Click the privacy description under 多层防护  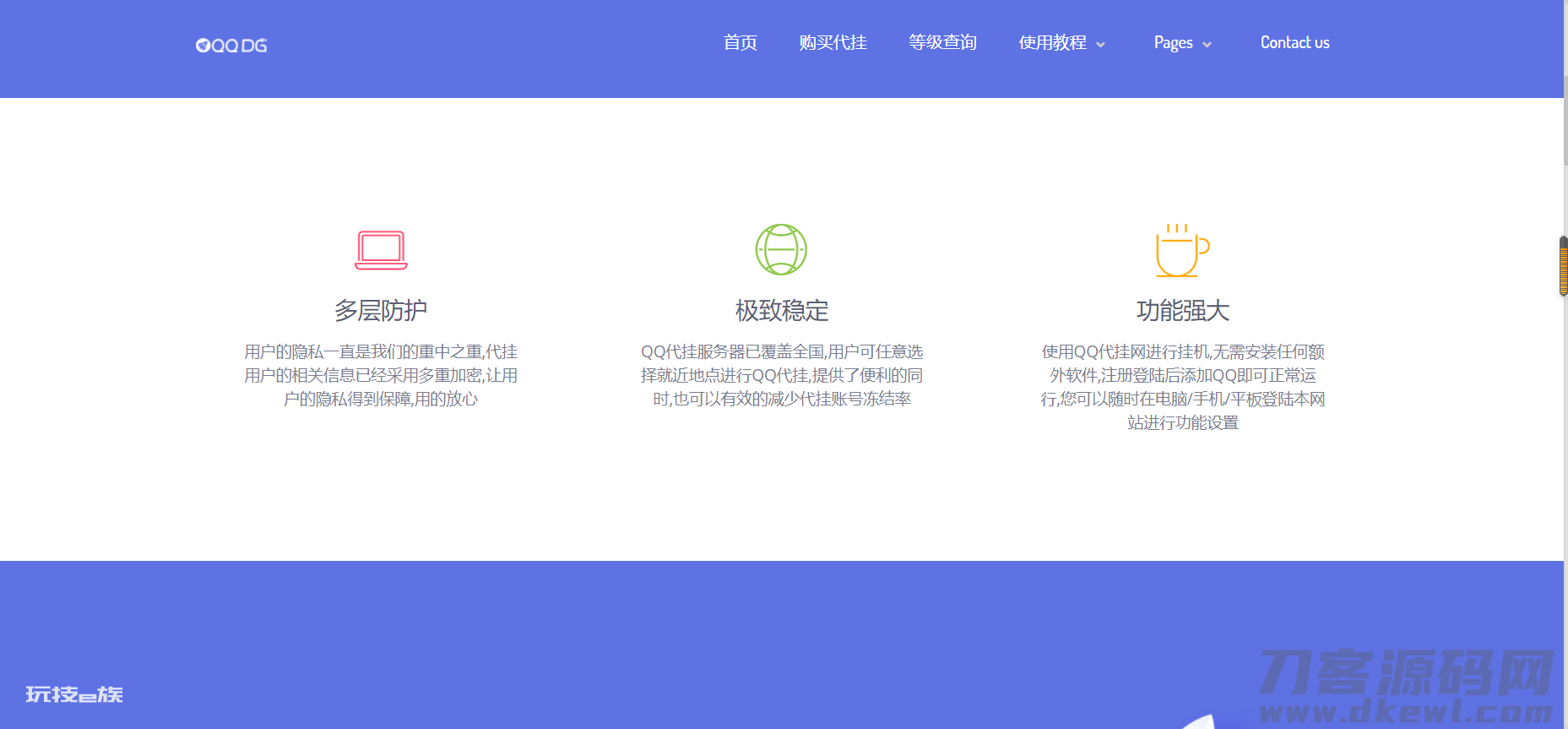point(381,375)
